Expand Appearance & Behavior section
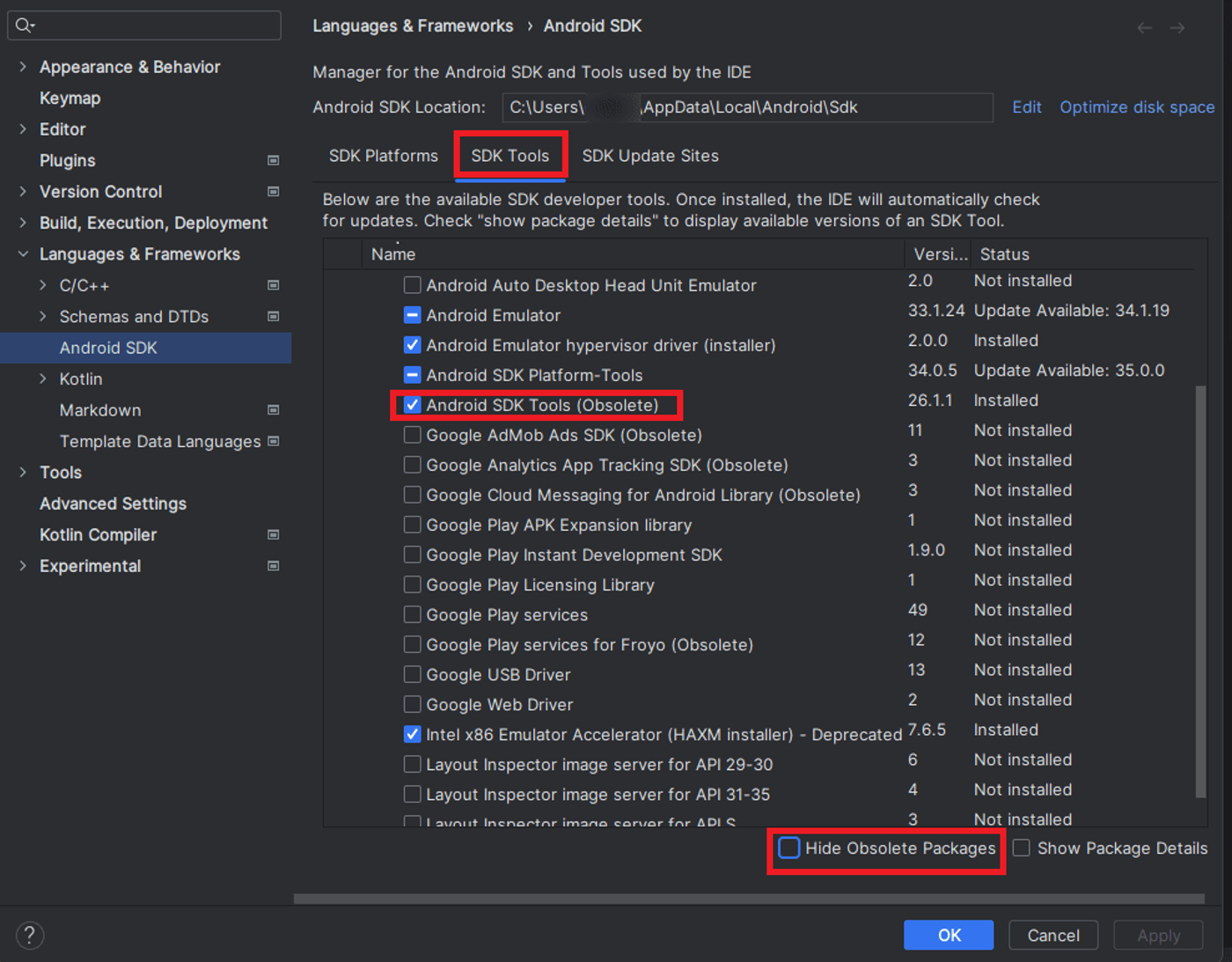The height and width of the screenshot is (962, 1232). click(x=23, y=67)
